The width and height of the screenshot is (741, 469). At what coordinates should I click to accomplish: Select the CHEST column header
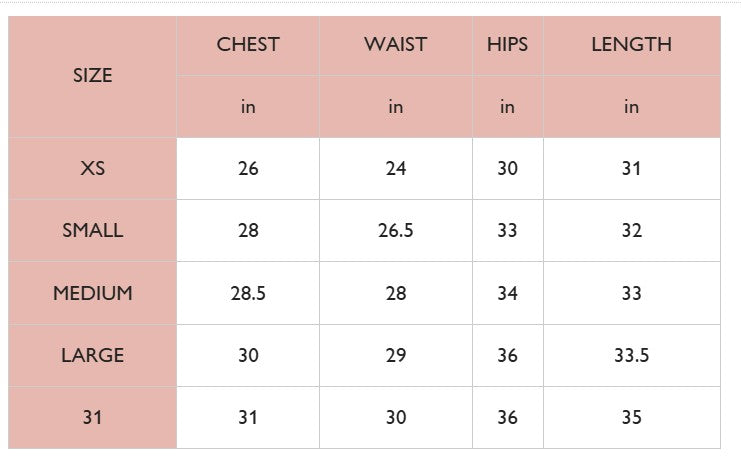[248, 44]
